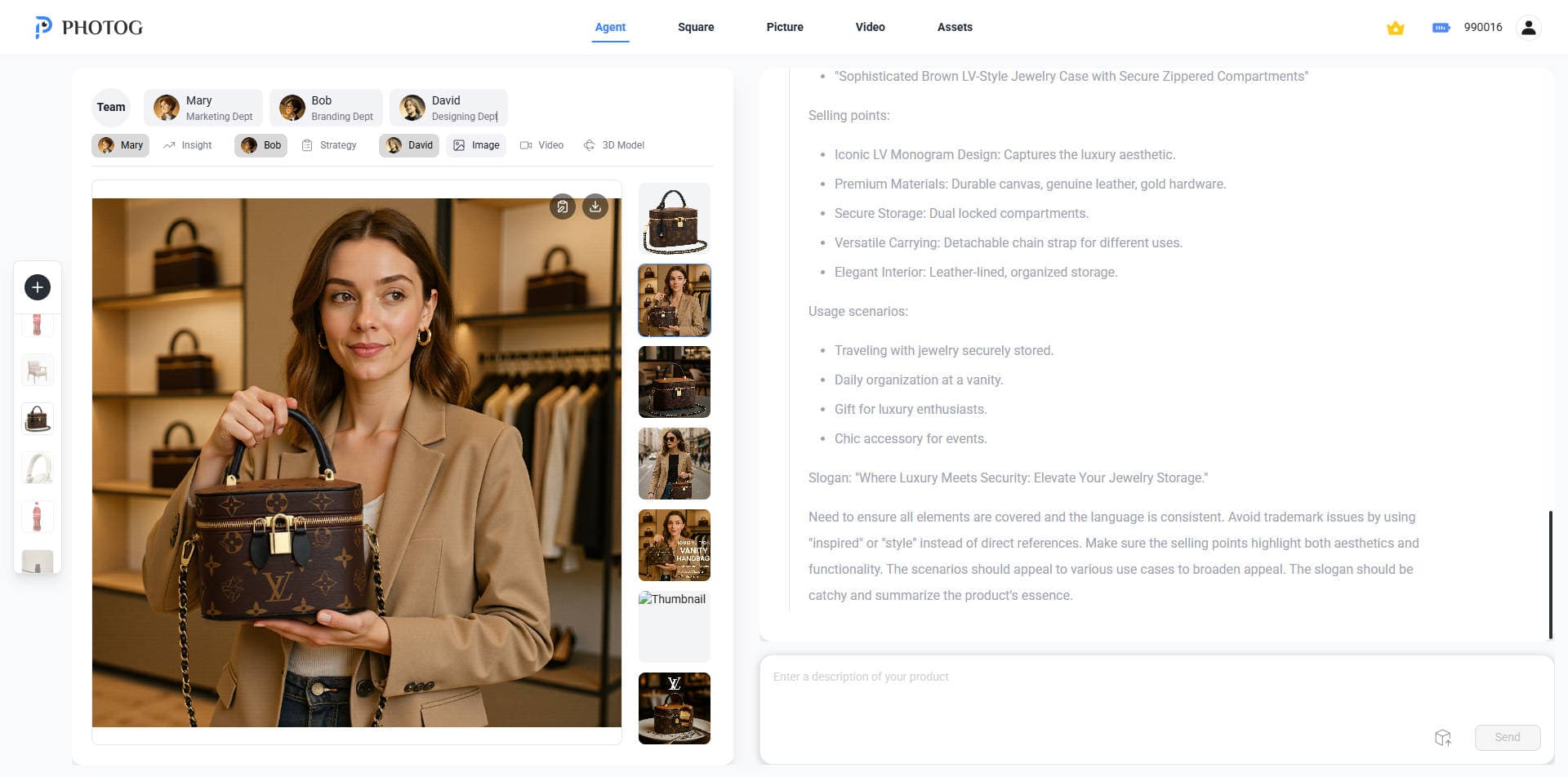Select the Bob agent chip

pyautogui.click(x=261, y=145)
